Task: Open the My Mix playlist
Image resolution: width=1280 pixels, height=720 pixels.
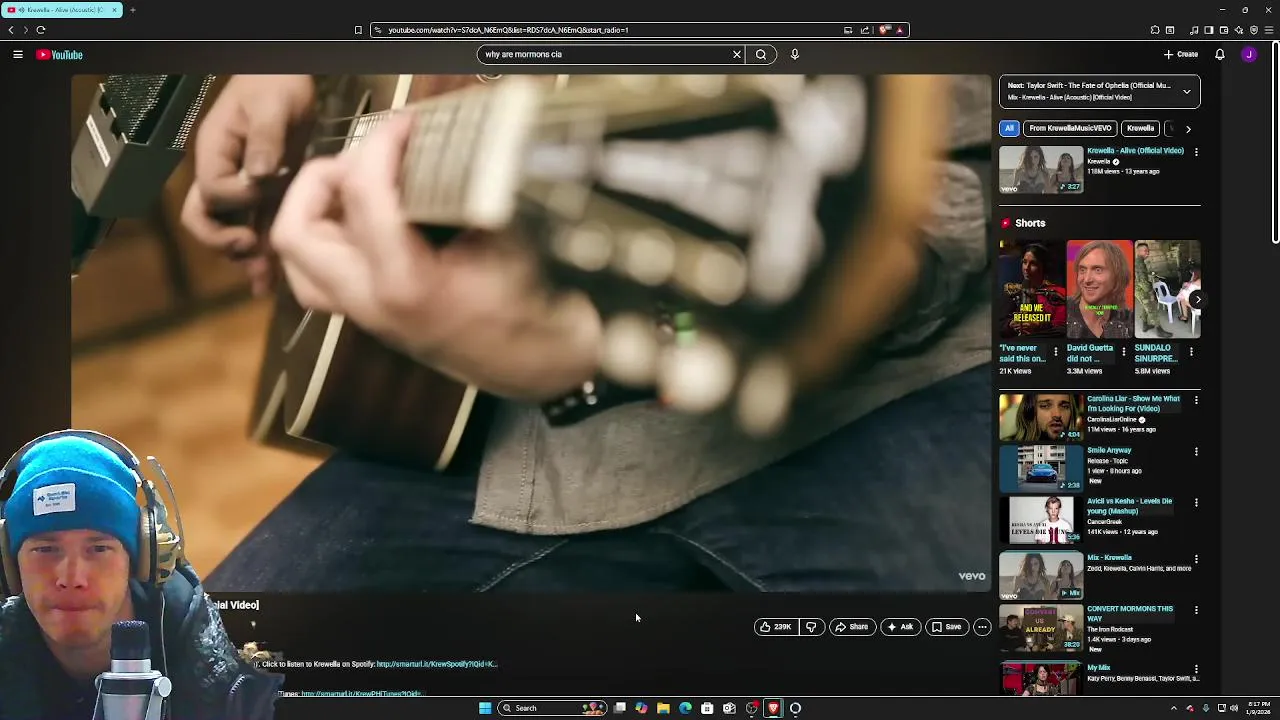Action: (x=1041, y=678)
